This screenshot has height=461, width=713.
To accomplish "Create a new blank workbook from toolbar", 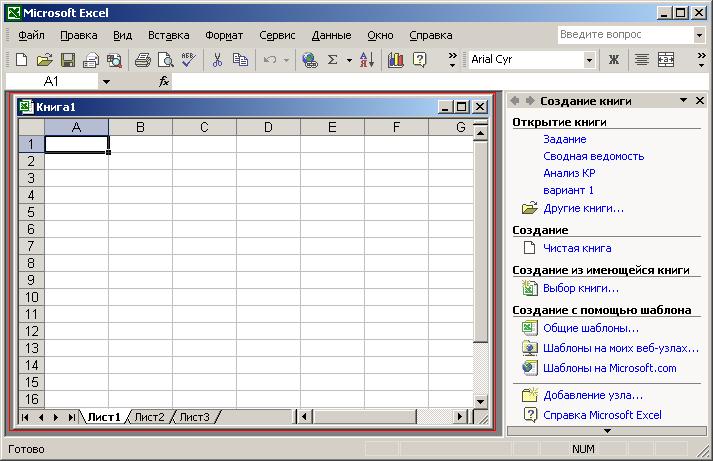I will [21, 60].
